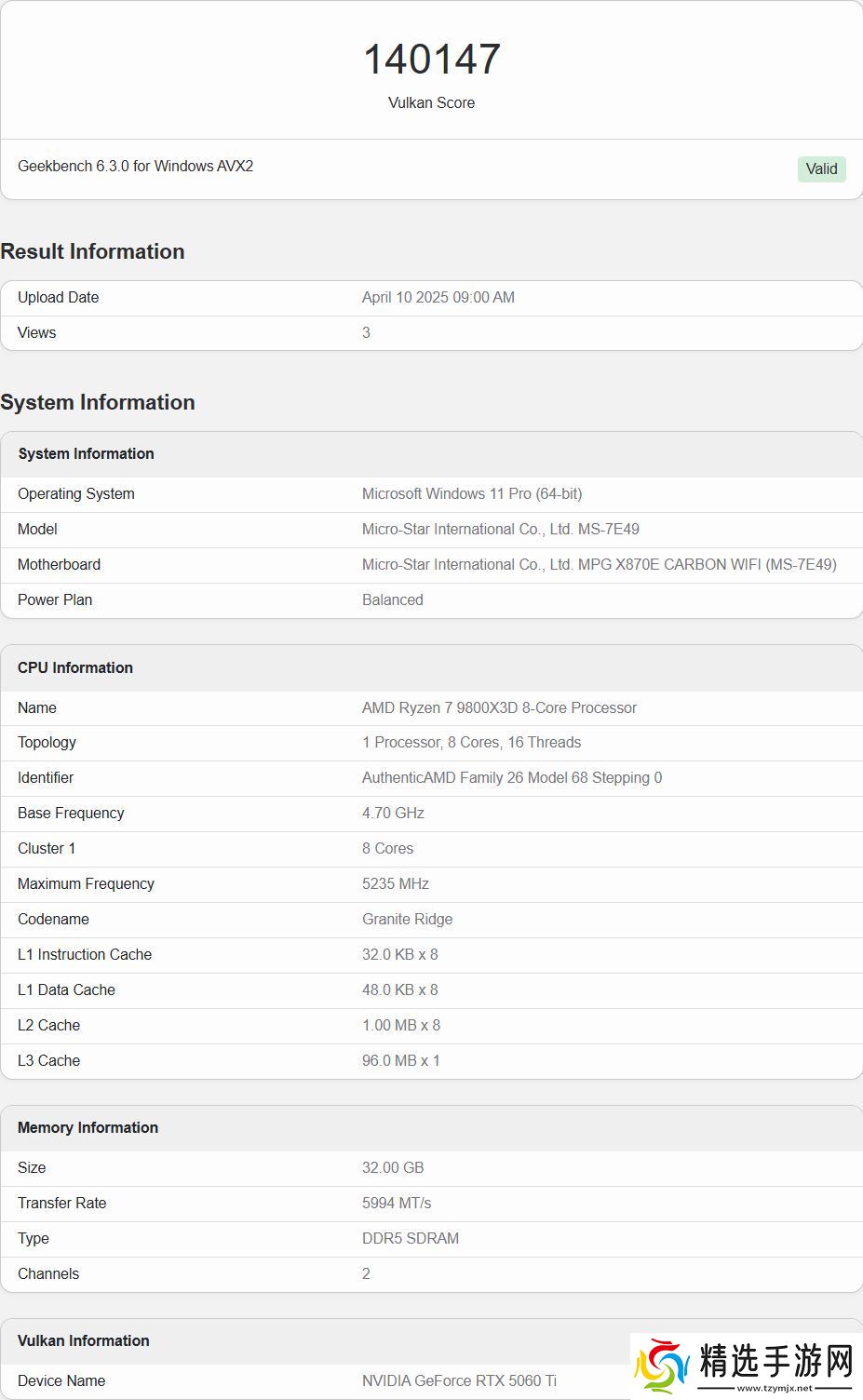Image resolution: width=863 pixels, height=1400 pixels.
Task: Click the Geekbench 6.3.0 for Windows AVX2 text
Action: point(136,166)
